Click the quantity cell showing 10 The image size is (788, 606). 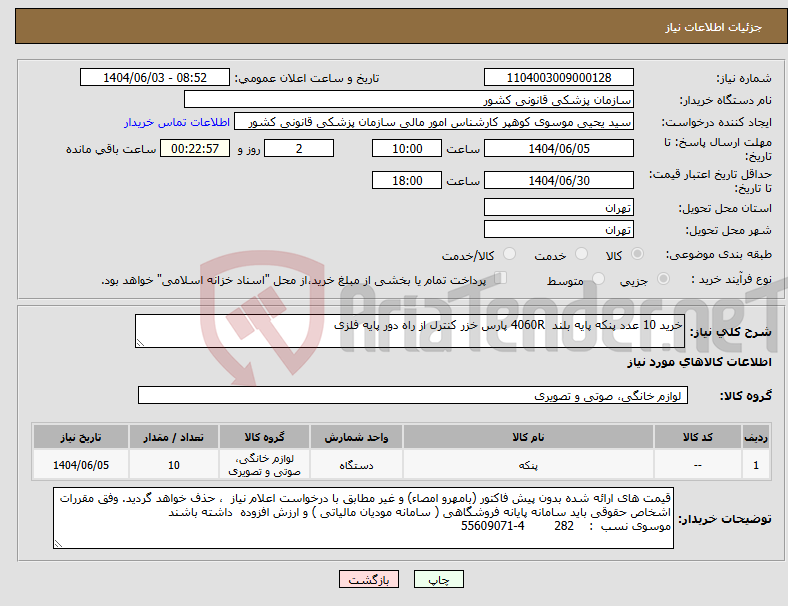tap(173, 465)
